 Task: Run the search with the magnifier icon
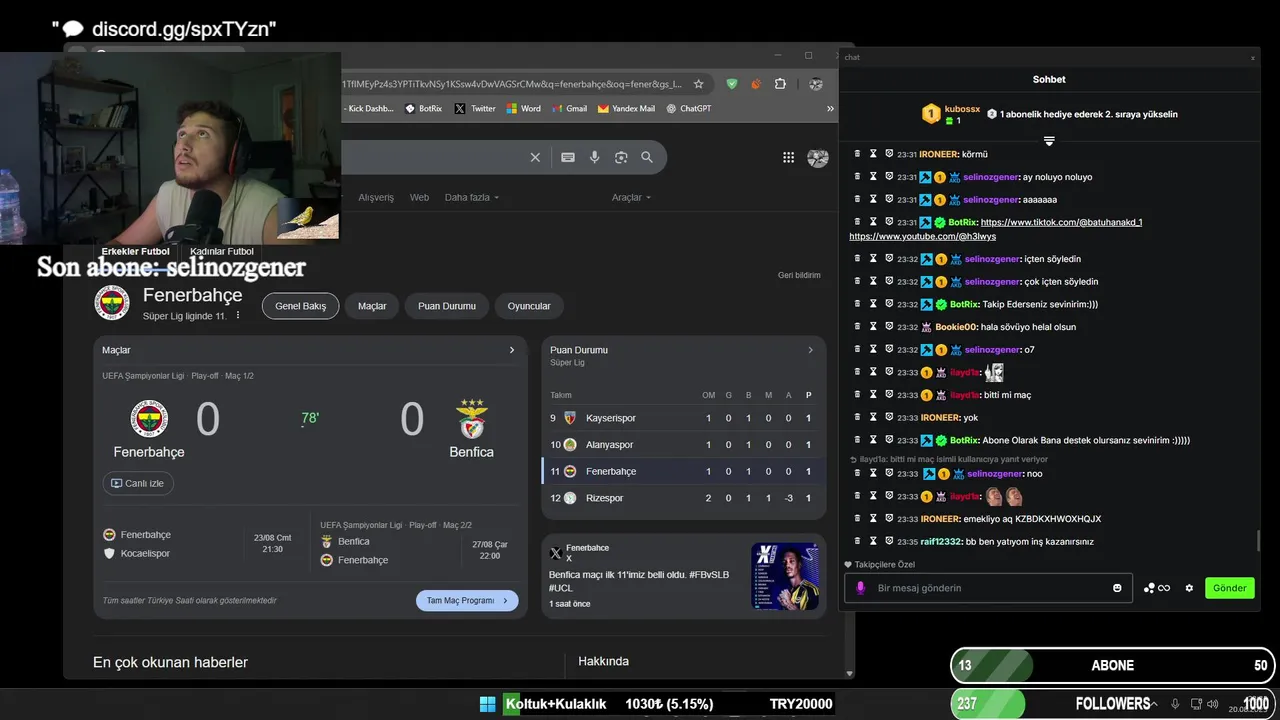pos(647,157)
